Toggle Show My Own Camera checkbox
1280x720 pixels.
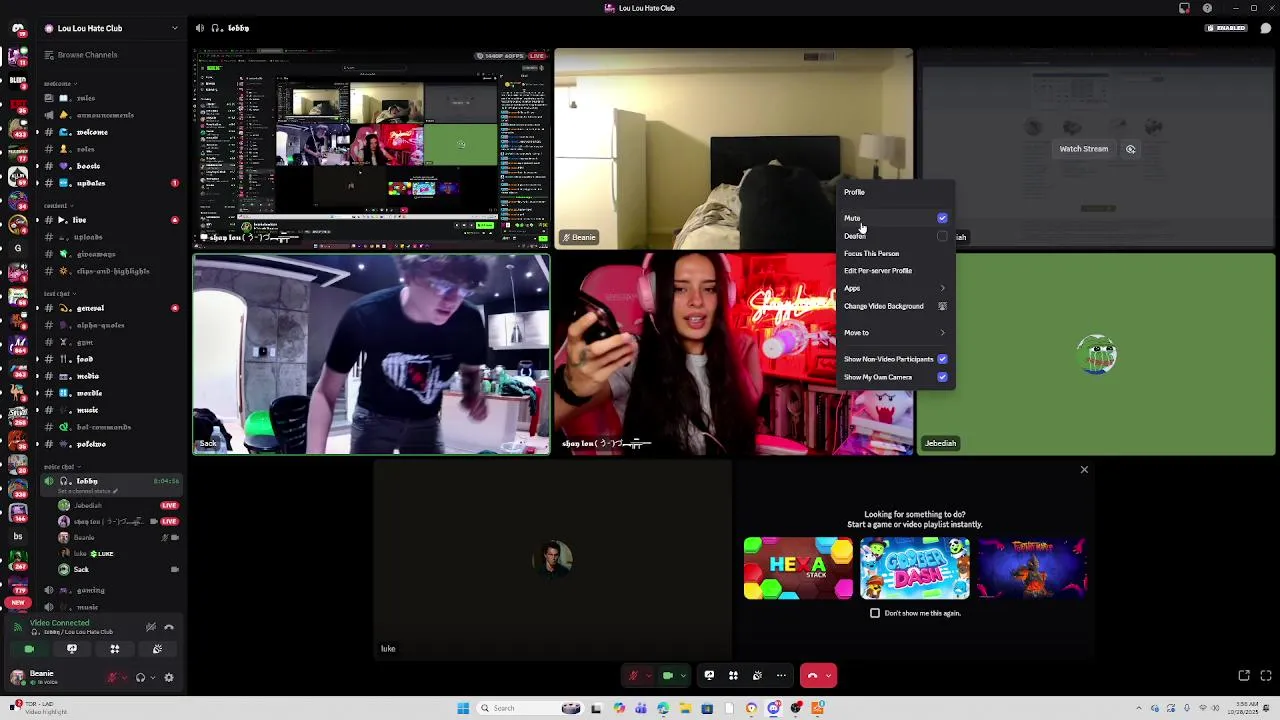[x=942, y=377]
